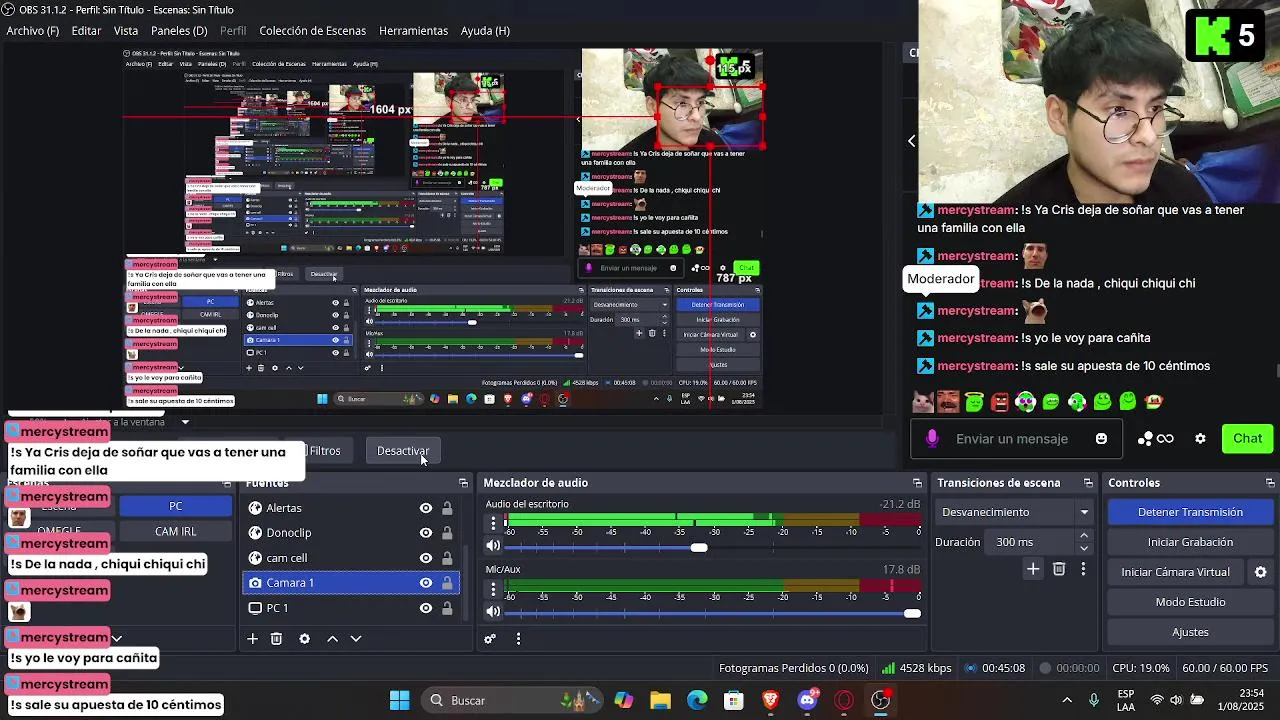
Task: Hide the Donoclip source
Action: click(x=426, y=533)
